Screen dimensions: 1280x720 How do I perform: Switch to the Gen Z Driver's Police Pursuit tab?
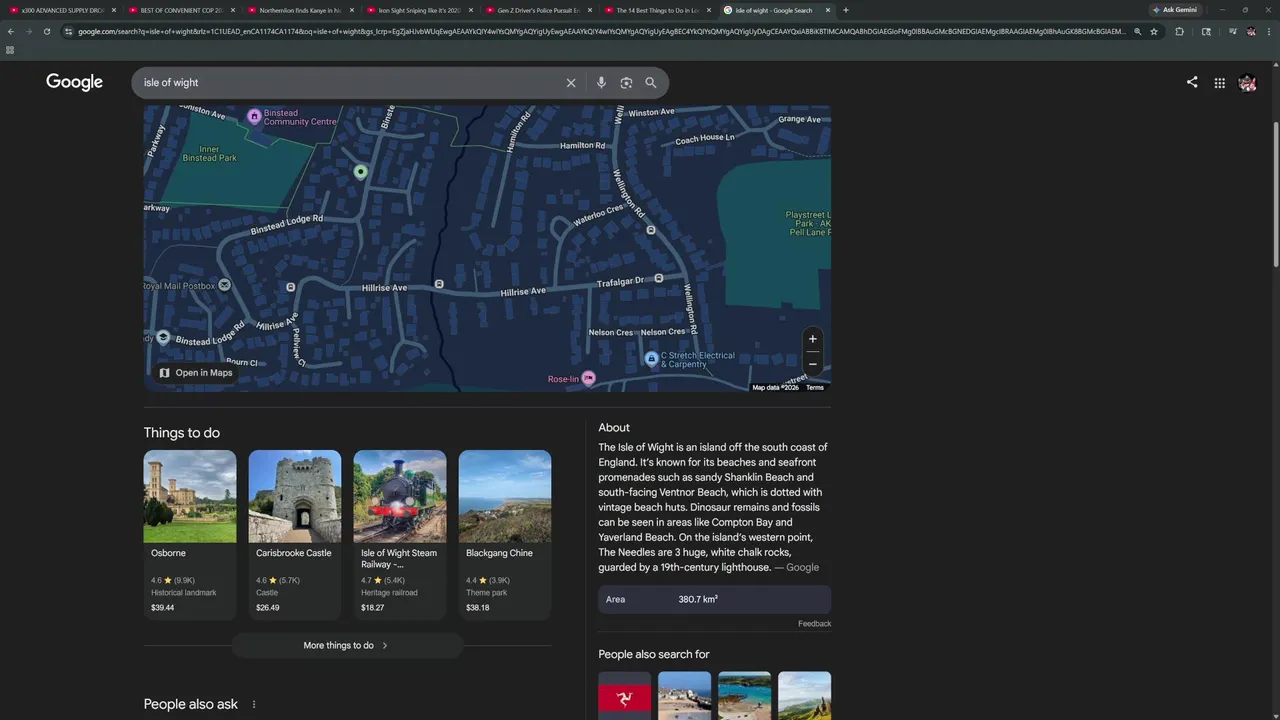(x=538, y=10)
